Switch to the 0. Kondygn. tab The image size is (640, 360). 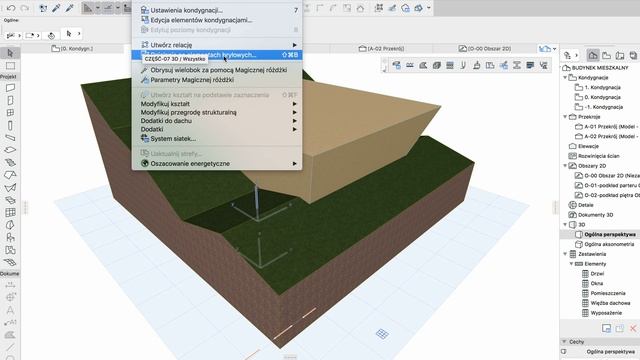click(x=73, y=49)
